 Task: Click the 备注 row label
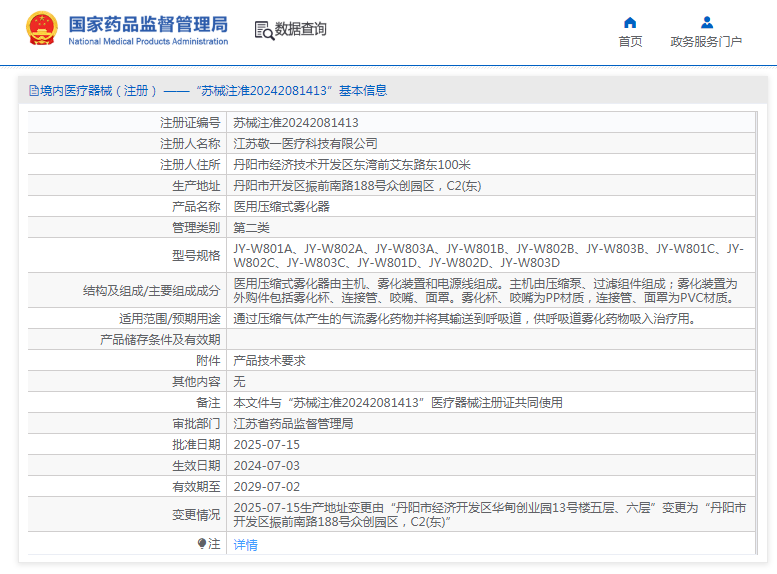tap(208, 402)
